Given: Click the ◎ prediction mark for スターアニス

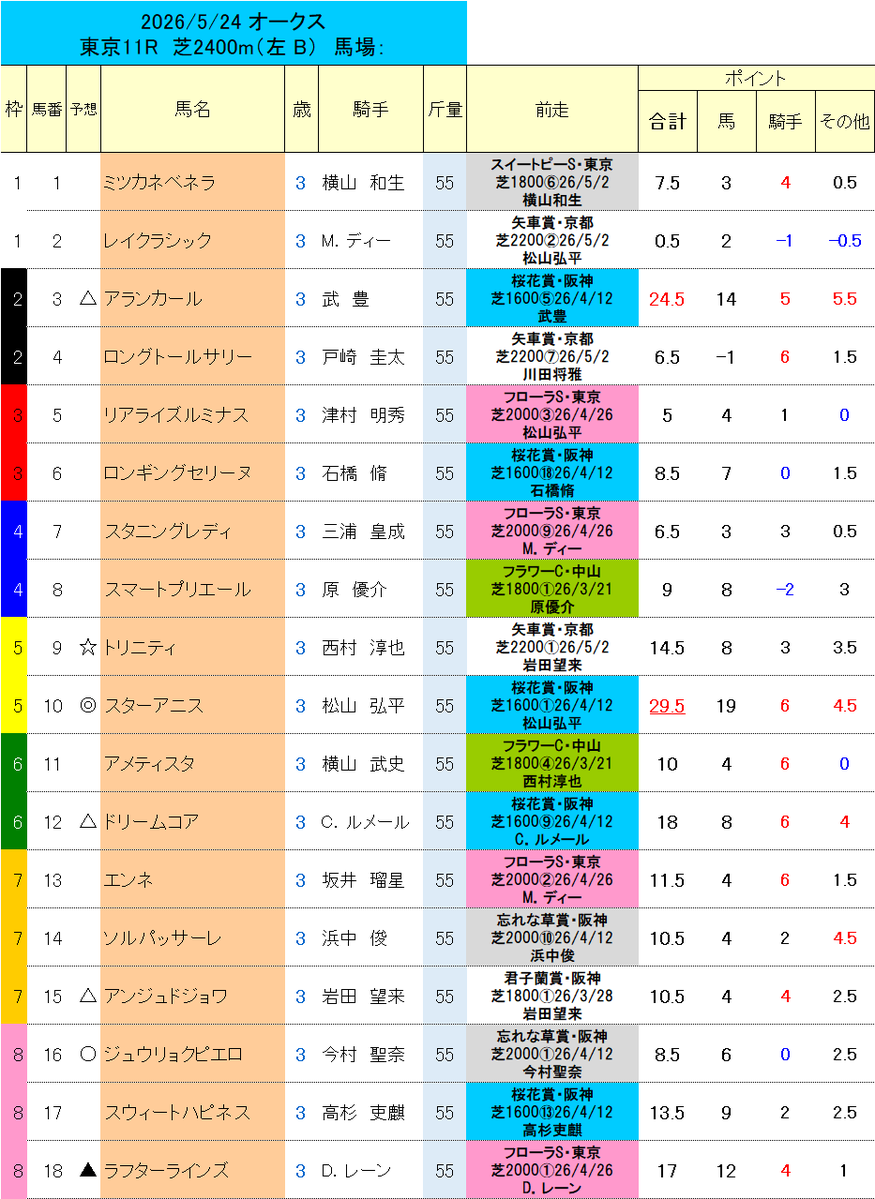Looking at the screenshot, I should point(88,706).
